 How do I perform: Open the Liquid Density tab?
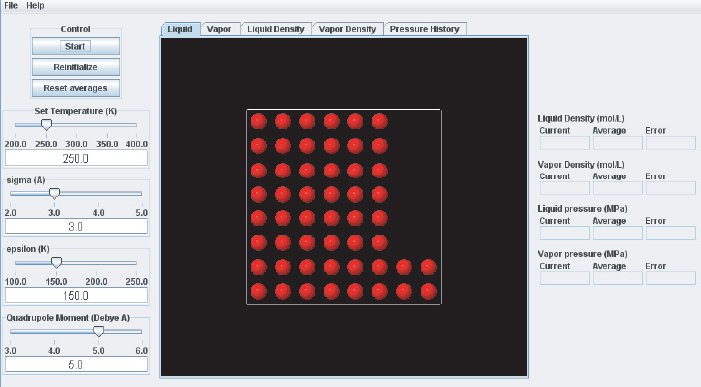[276, 29]
